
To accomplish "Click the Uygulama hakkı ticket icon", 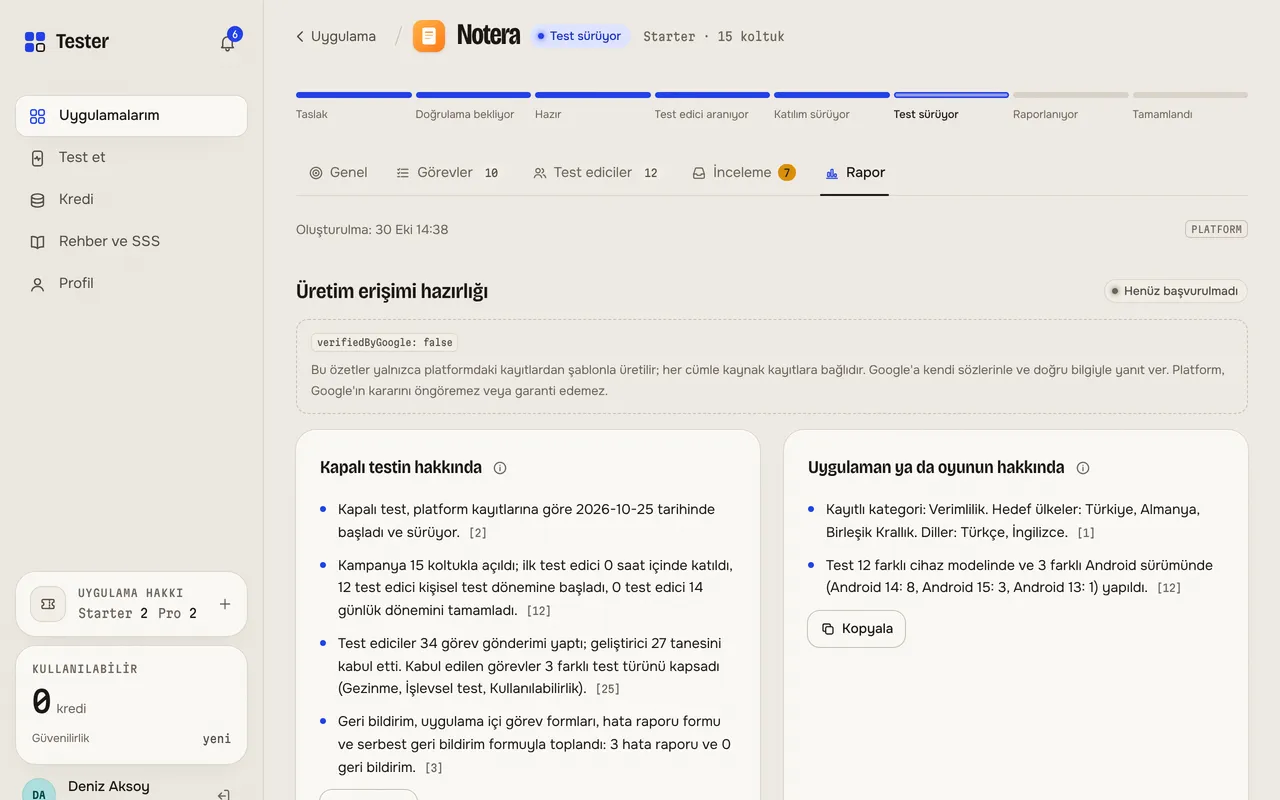I will pos(48,604).
